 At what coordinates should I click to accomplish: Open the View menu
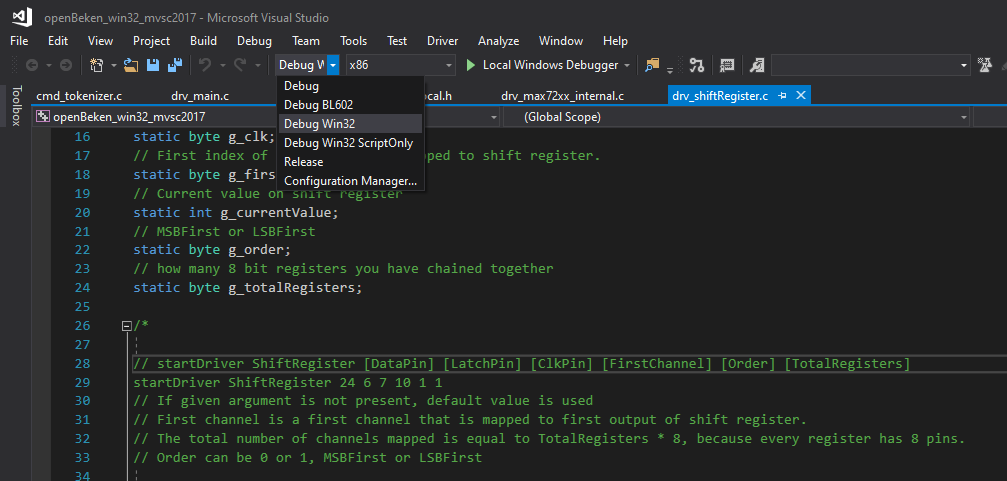[100, 40]
